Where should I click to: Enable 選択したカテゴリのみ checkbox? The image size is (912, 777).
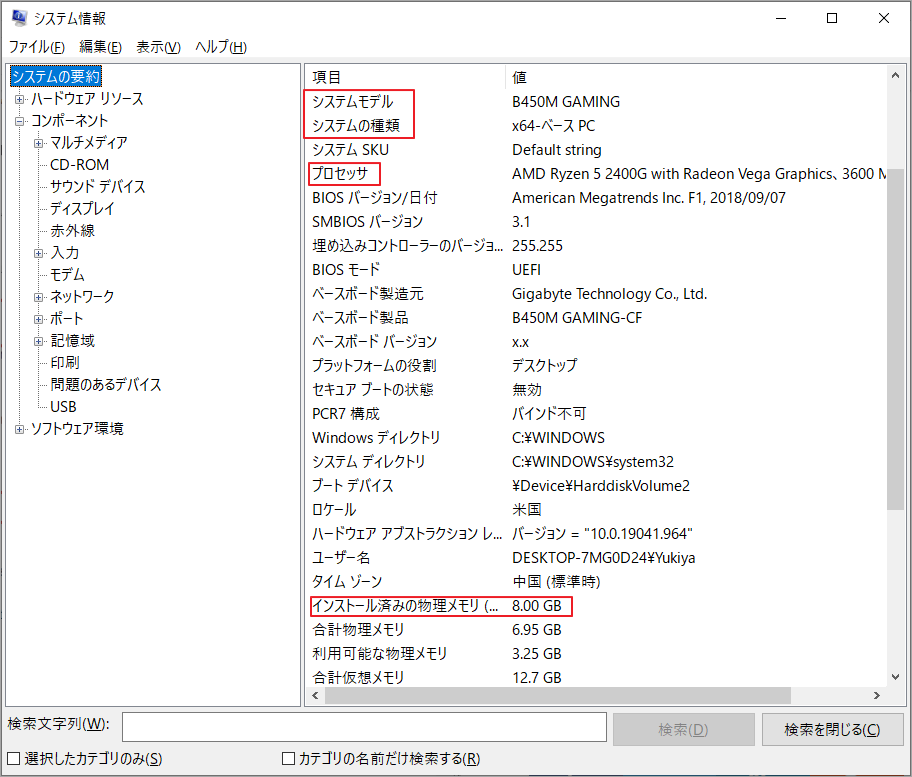[x=13, y=758]
